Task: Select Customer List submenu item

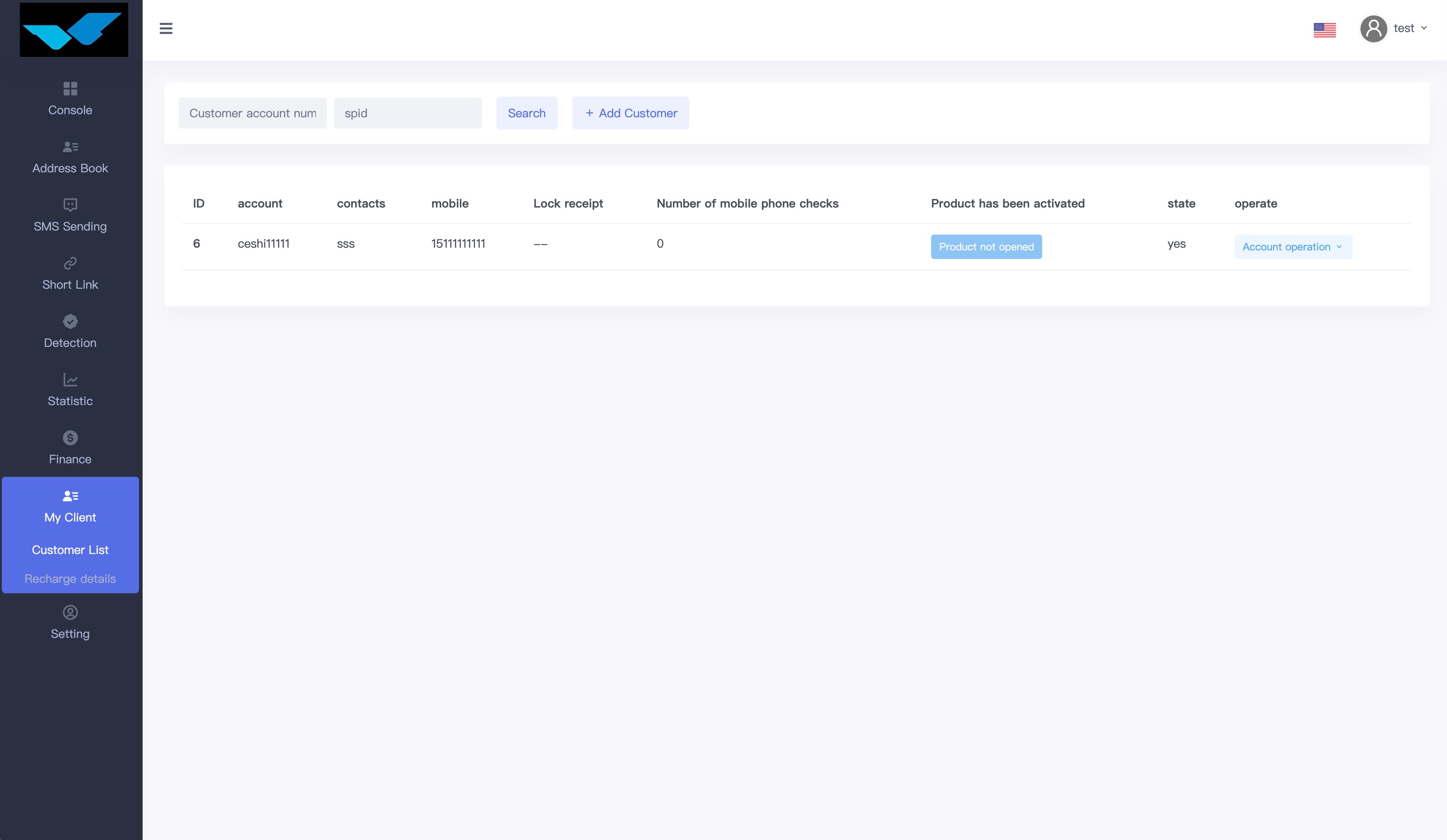Action: coord(70,549)
